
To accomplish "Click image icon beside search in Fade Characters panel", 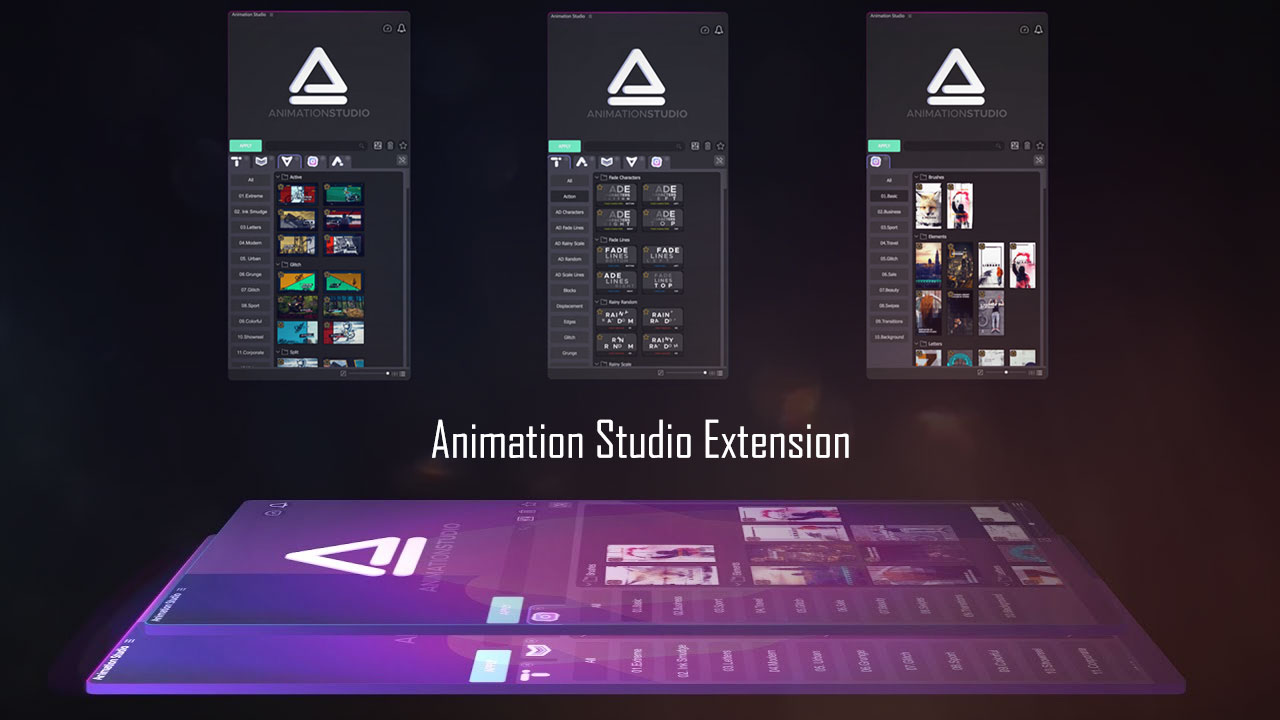I will tap(696, 145).
